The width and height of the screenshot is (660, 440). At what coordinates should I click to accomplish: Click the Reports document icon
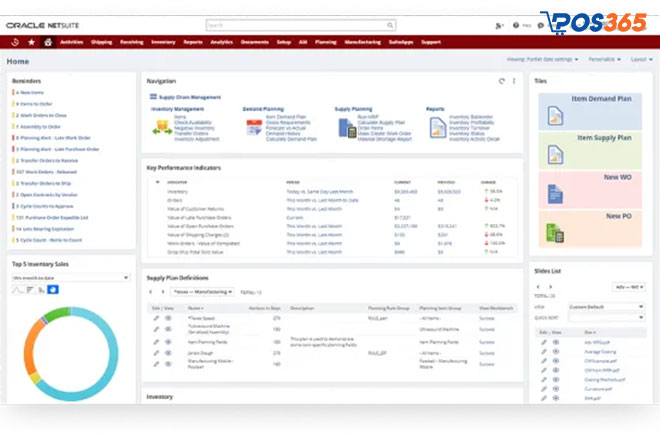[x=437, y=127]
